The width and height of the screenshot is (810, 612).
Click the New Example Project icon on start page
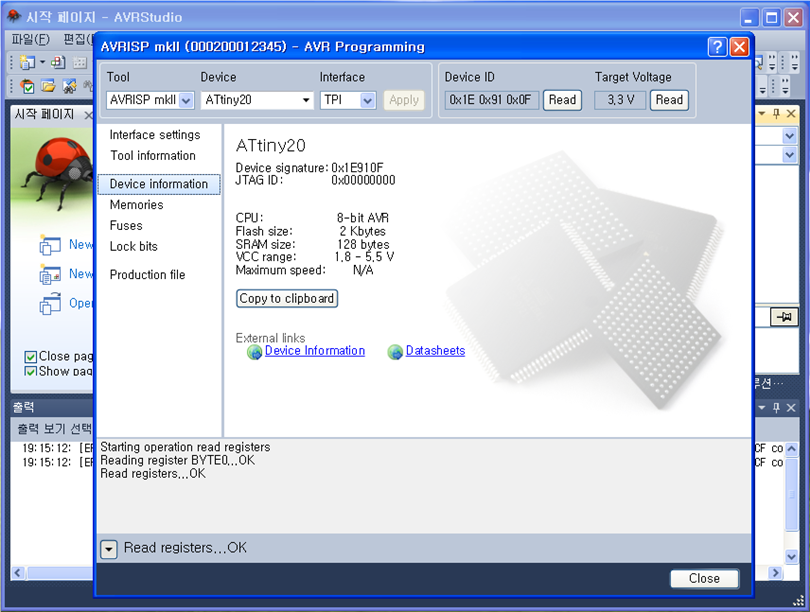(50, 274)
